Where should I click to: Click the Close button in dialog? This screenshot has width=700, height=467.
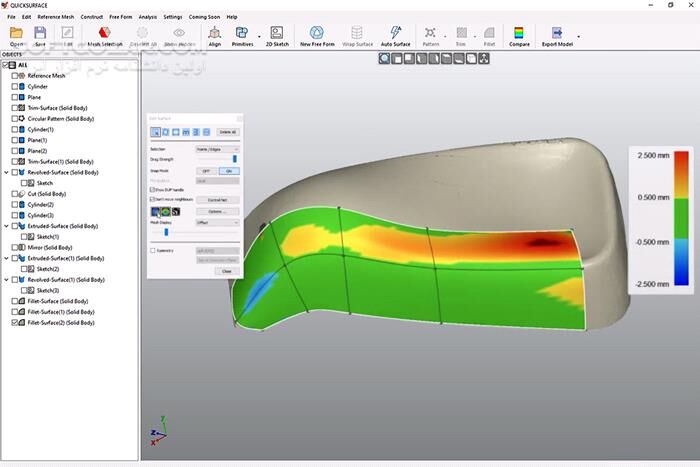click(x=227, y=271)
